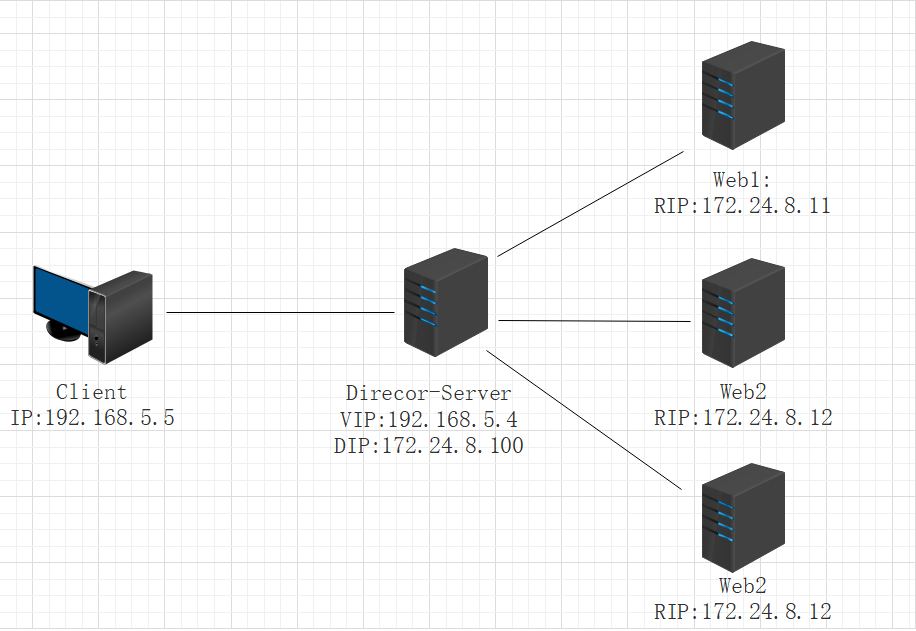The height and width of the screenshot is (631, 916).
Task: Select the bottommost Web2 server icon
Action: 743,518
